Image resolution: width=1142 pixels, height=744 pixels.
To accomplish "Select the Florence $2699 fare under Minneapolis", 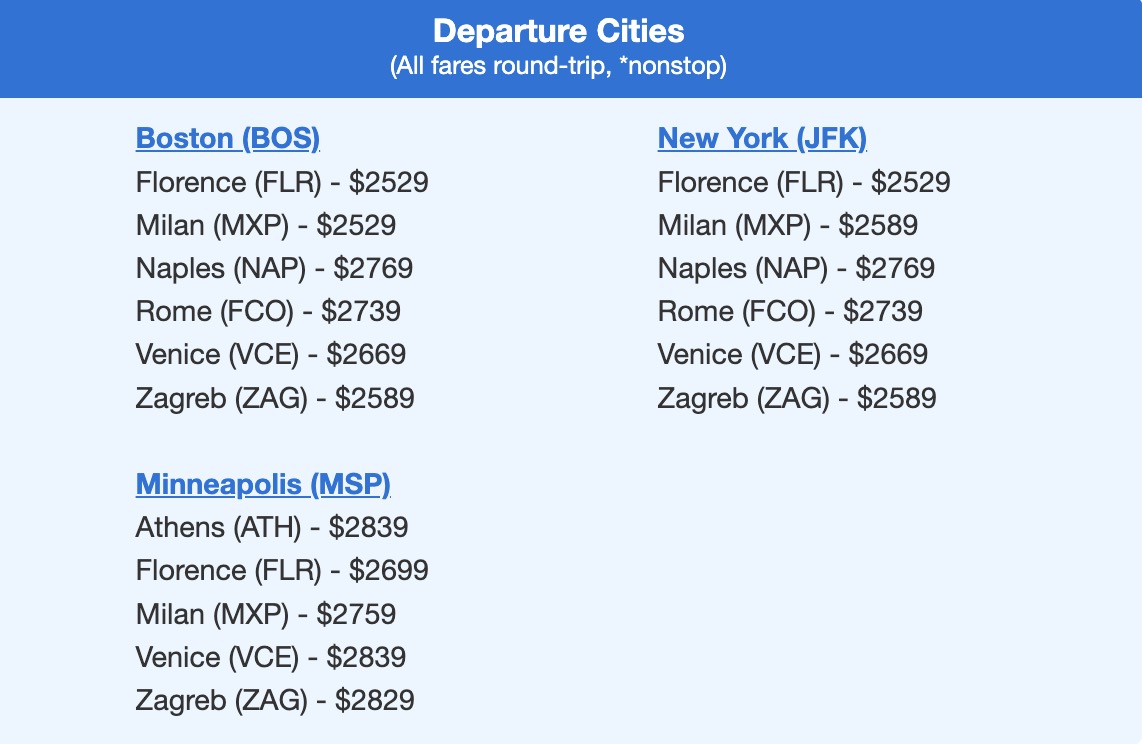I will [283, 570].
